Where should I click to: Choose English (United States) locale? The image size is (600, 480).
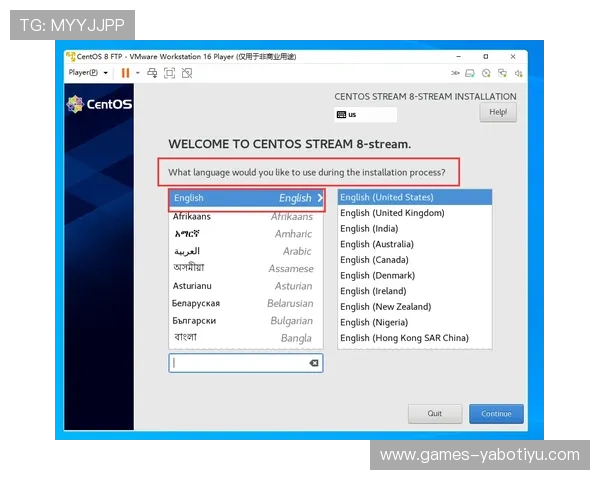point(415,197)
